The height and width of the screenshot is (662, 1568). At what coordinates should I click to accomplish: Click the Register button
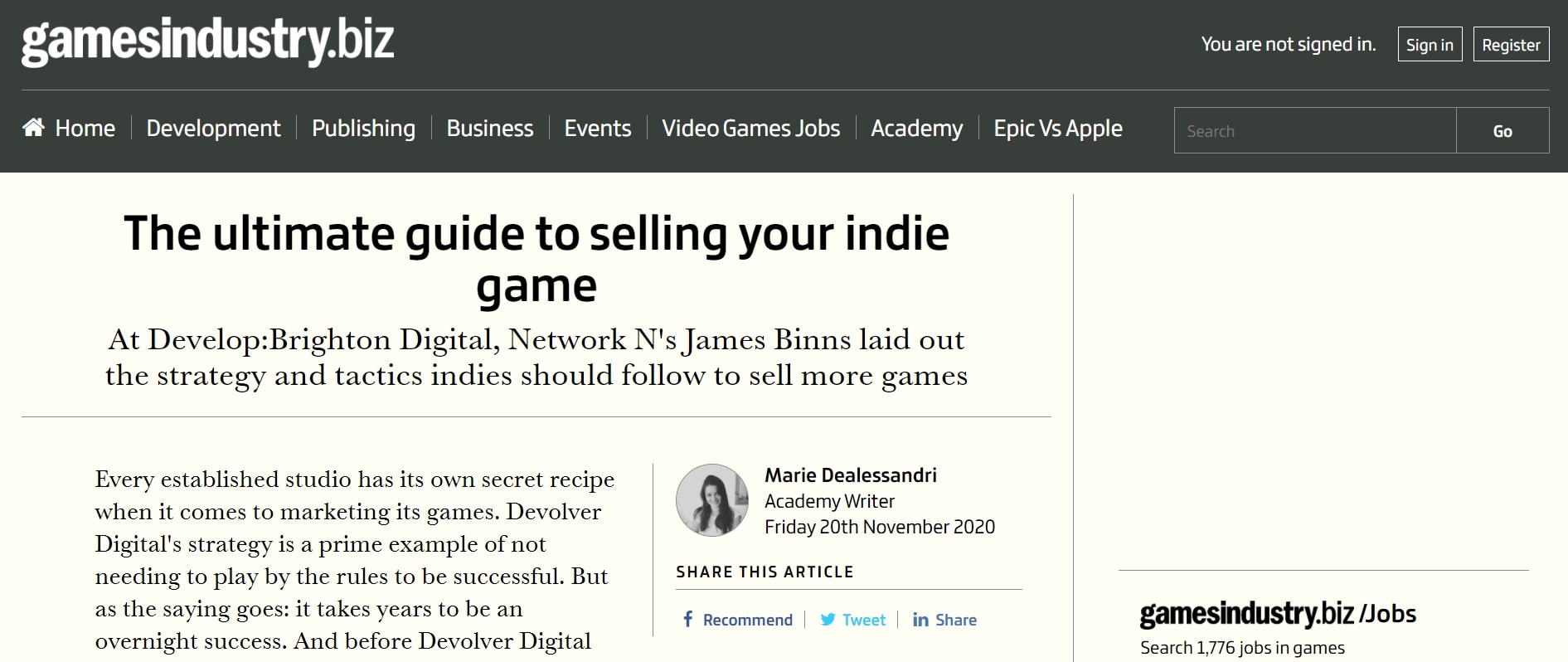click(x=1511, y=45)
